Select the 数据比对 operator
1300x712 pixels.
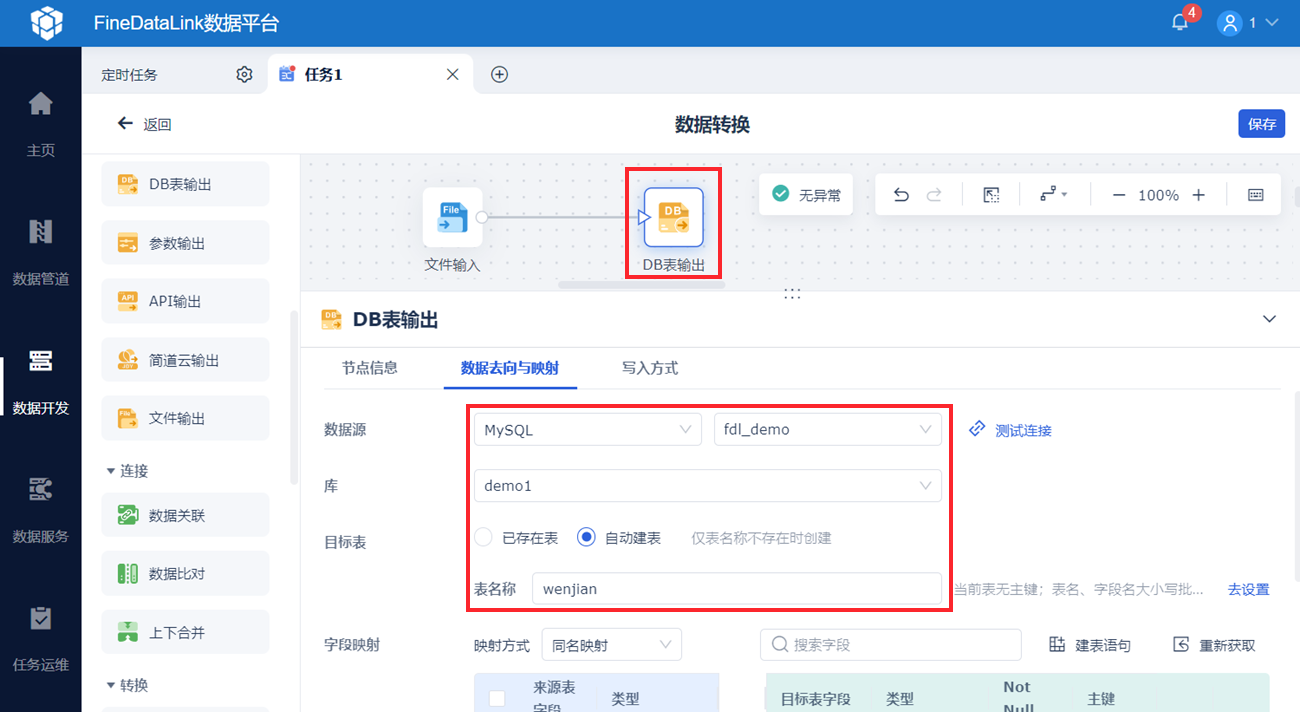[186, 574]
